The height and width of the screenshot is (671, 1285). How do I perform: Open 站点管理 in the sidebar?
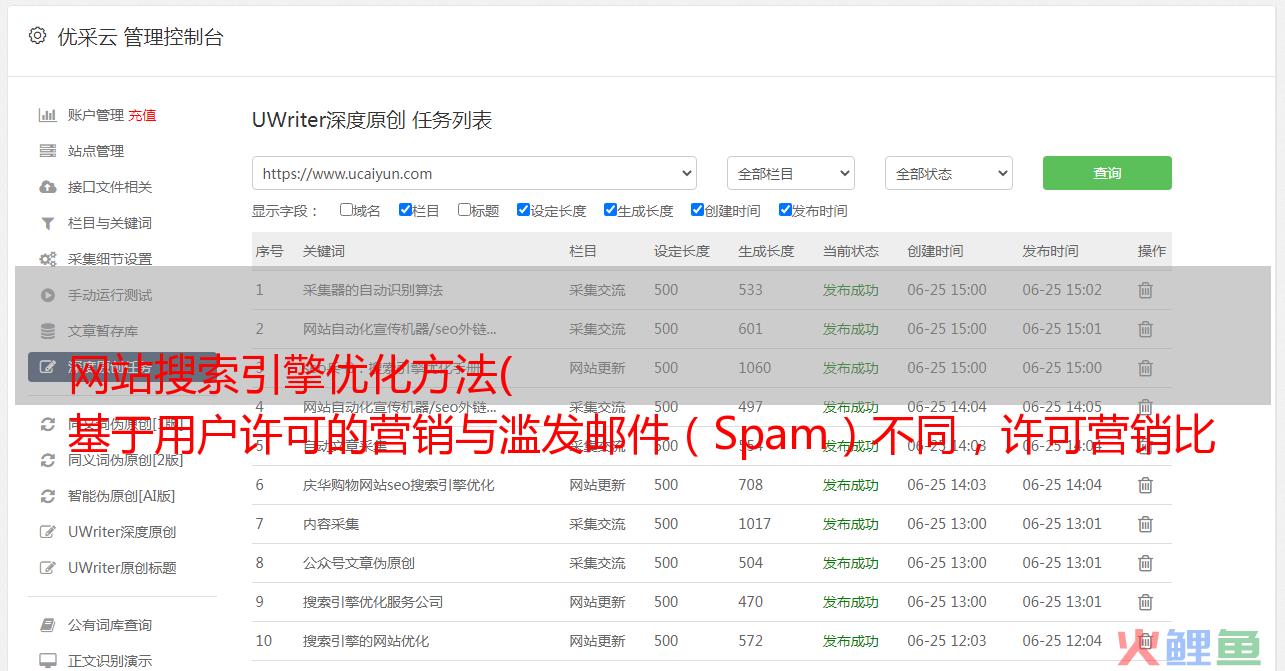point(96,151)
